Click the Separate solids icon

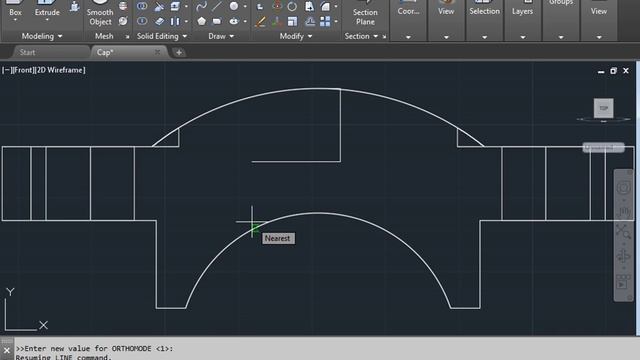tap(176, 21)
